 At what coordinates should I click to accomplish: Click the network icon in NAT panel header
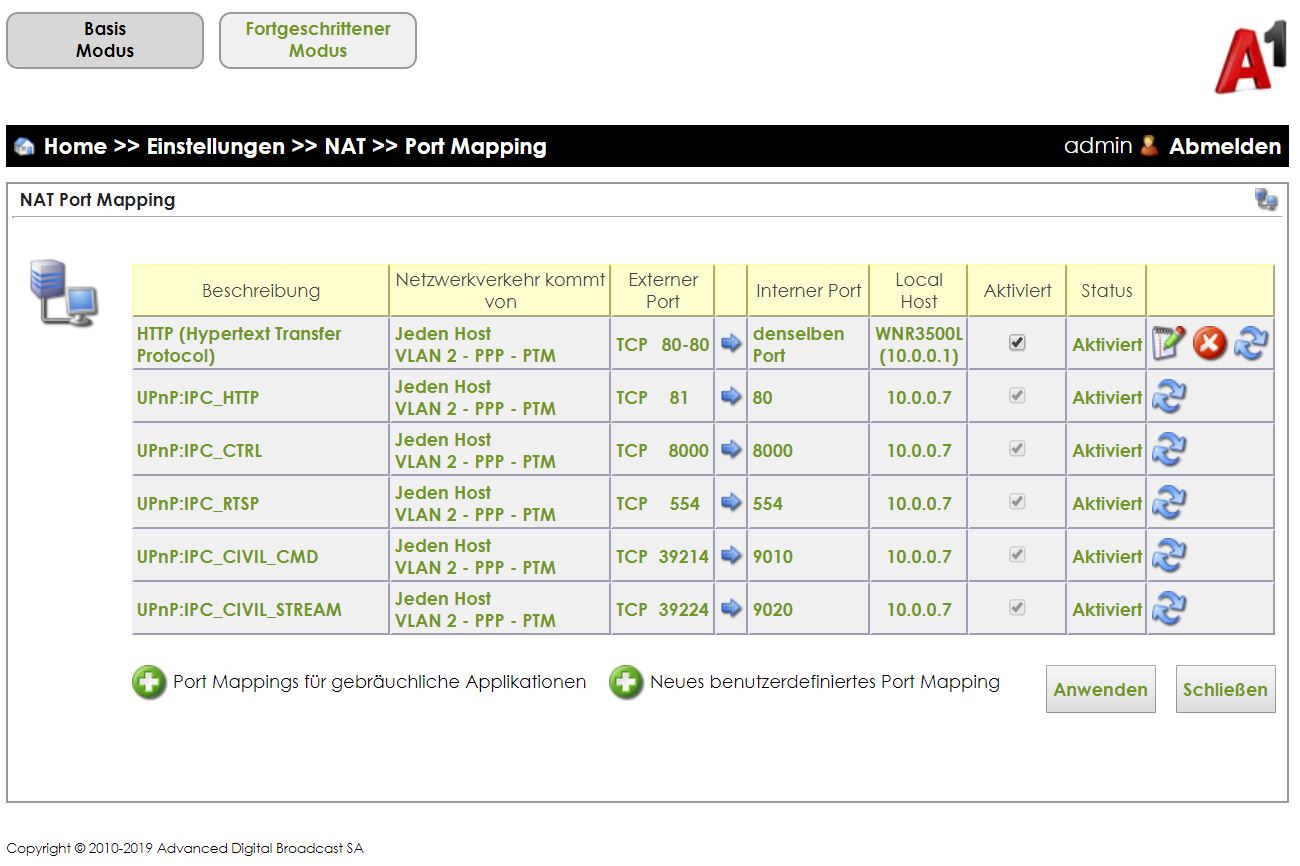[1267, 200]
